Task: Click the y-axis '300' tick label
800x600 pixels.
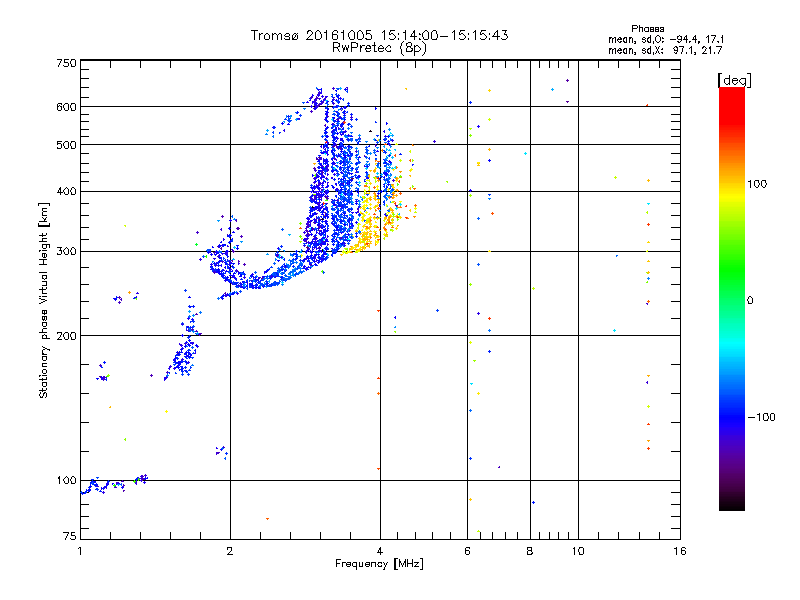Action: pos(66,252)
